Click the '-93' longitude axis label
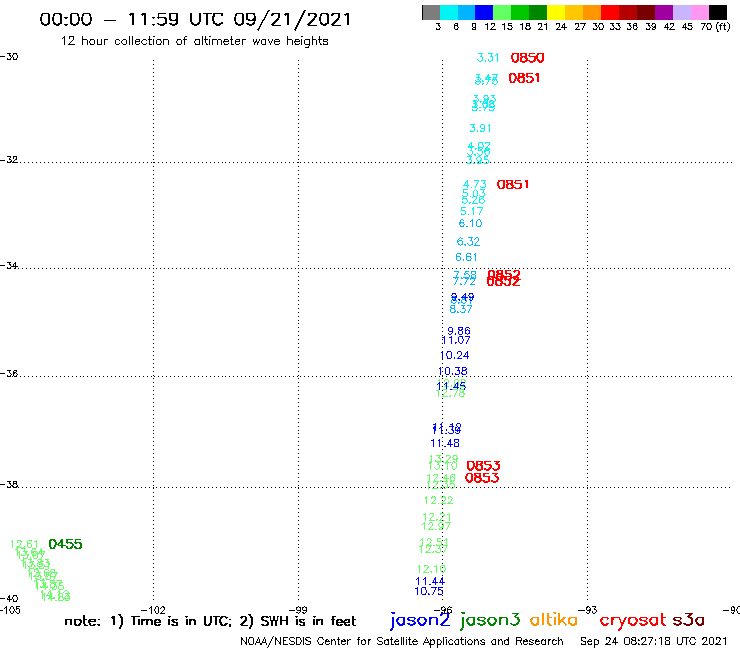 click(x=588, y=610)
